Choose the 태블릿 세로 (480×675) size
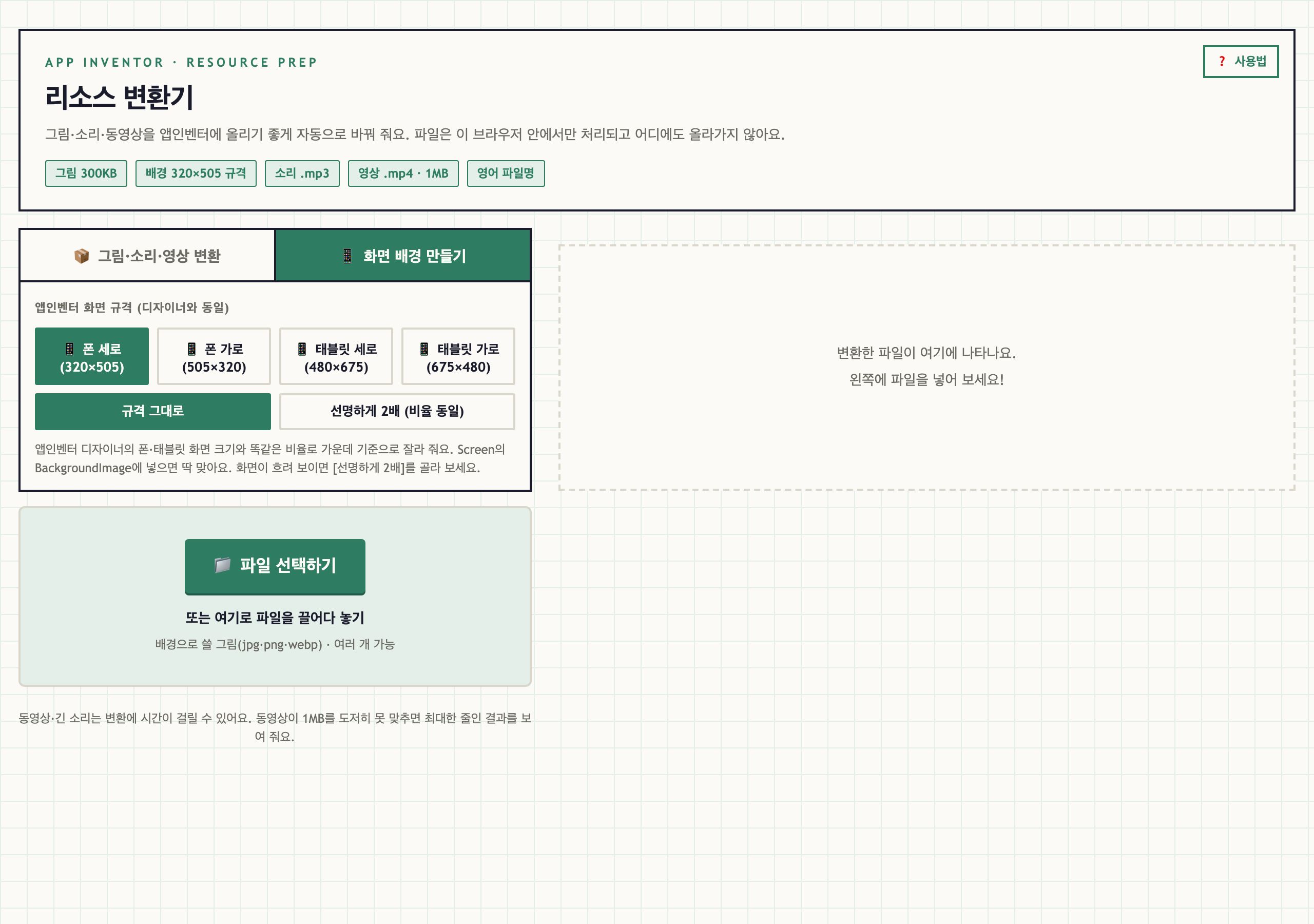Screen dimensions: 1314x924 [336, 356]
